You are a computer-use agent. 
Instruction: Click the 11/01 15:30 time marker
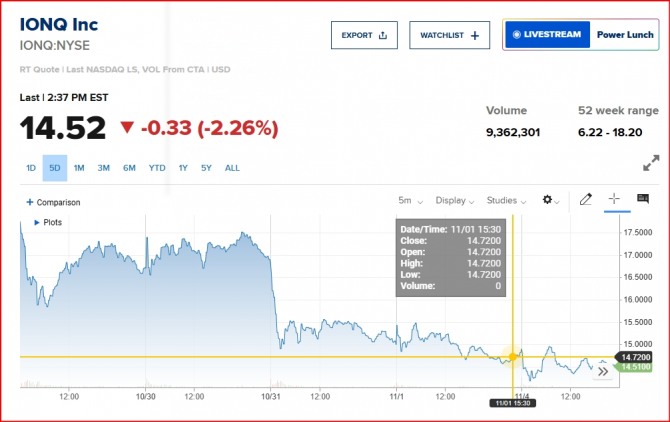coord(513,403)
